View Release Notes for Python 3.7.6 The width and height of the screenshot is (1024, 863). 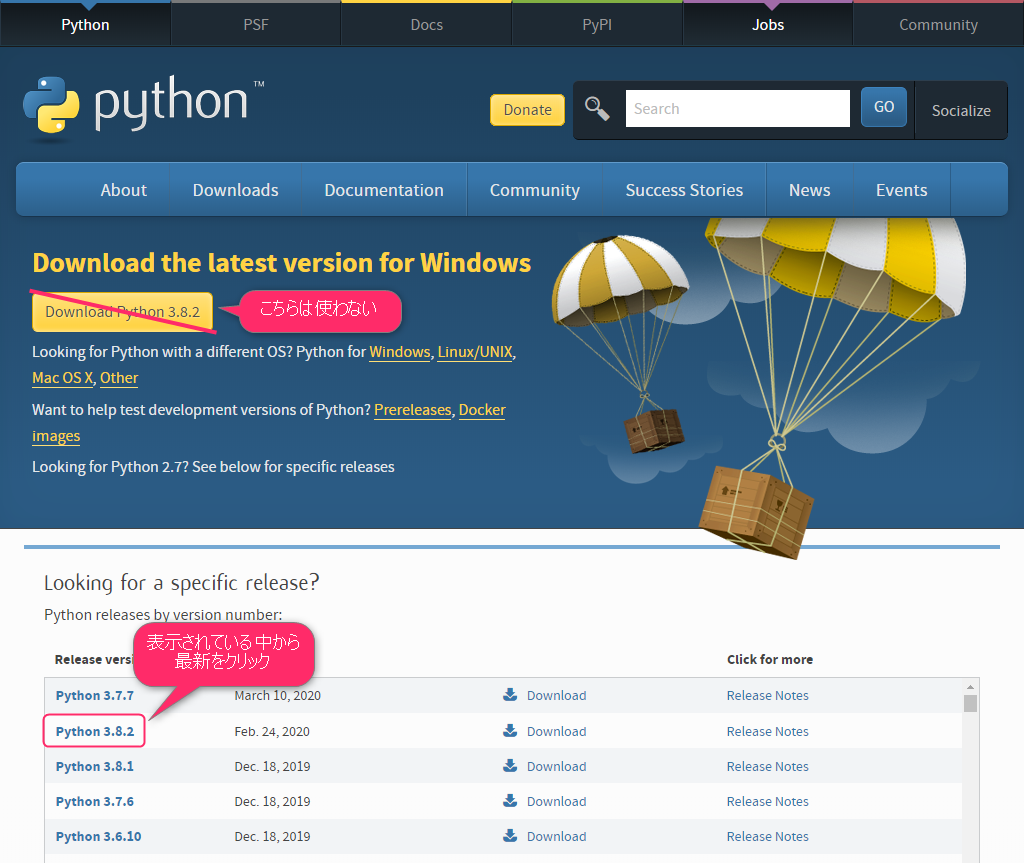click(767, 801)
